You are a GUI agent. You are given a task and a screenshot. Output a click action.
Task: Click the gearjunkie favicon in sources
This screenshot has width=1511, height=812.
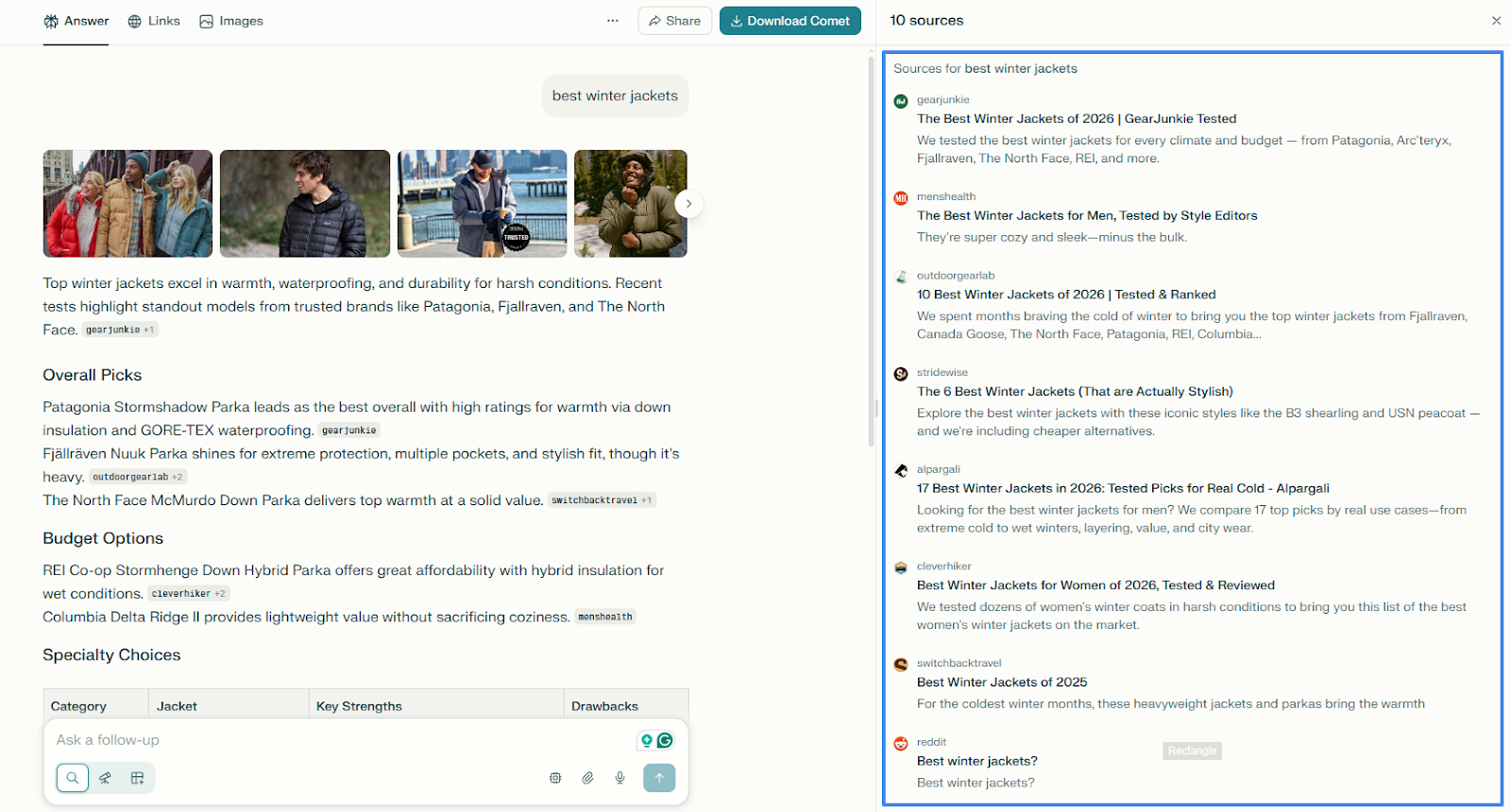click(x=901, y=101)
